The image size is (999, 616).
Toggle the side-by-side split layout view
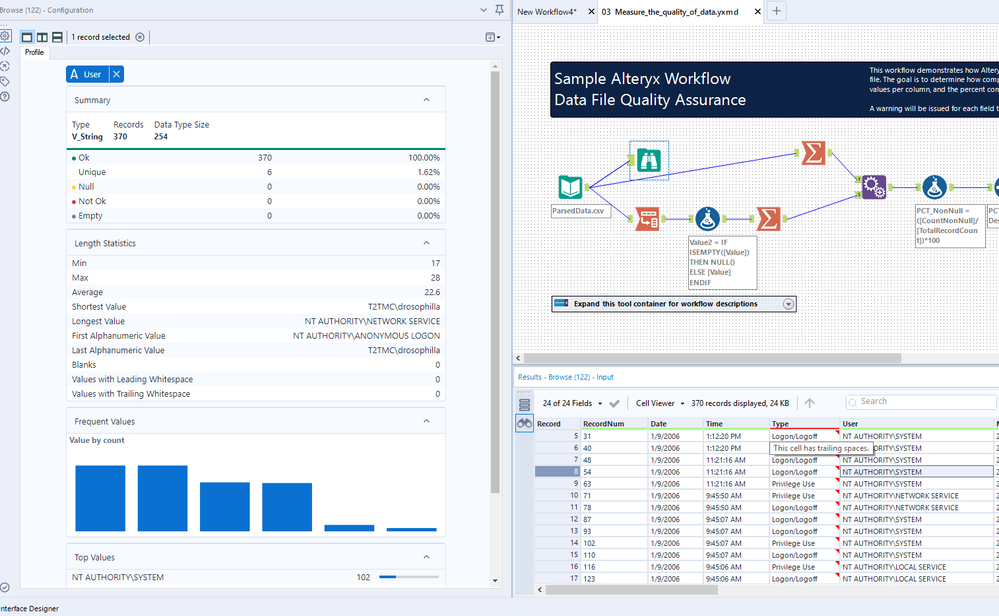[x=42, y=37]
